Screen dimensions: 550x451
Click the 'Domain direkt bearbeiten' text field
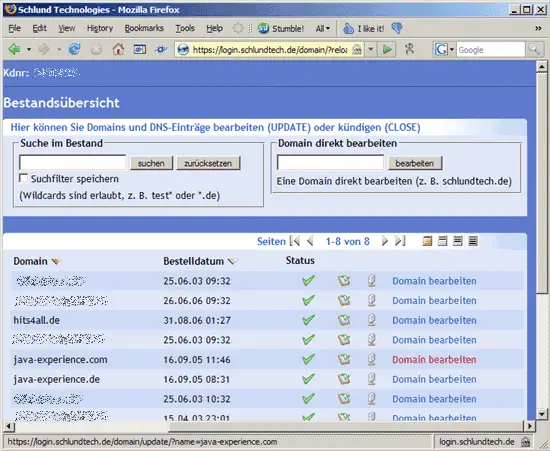tap(330, 162)
